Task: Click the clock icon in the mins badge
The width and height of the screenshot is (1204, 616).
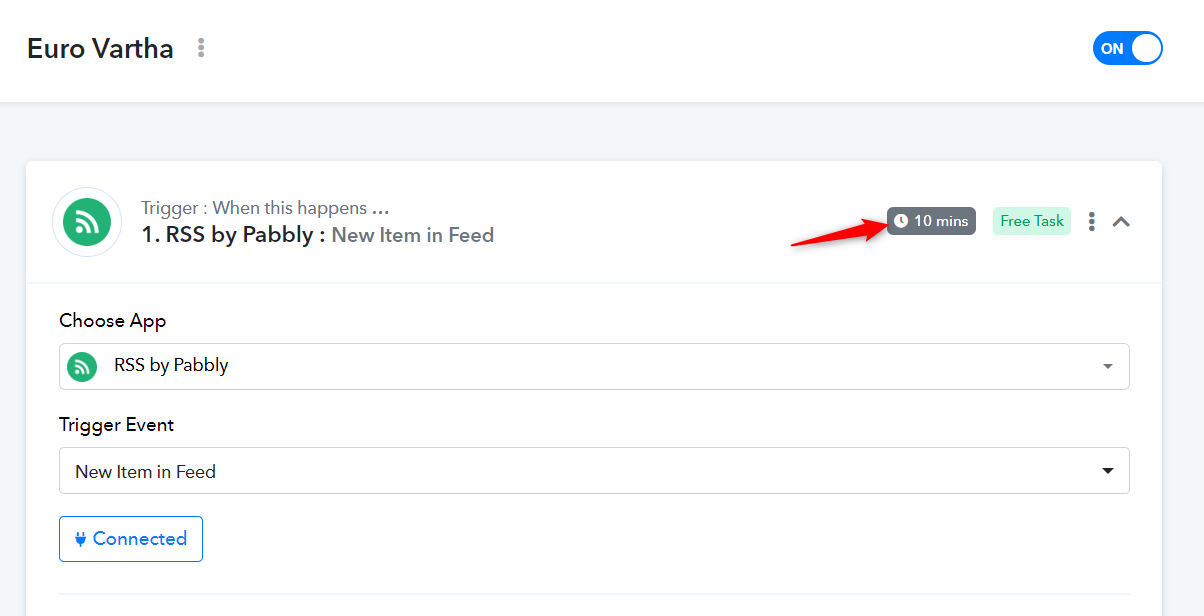Action: click(901, 221)
